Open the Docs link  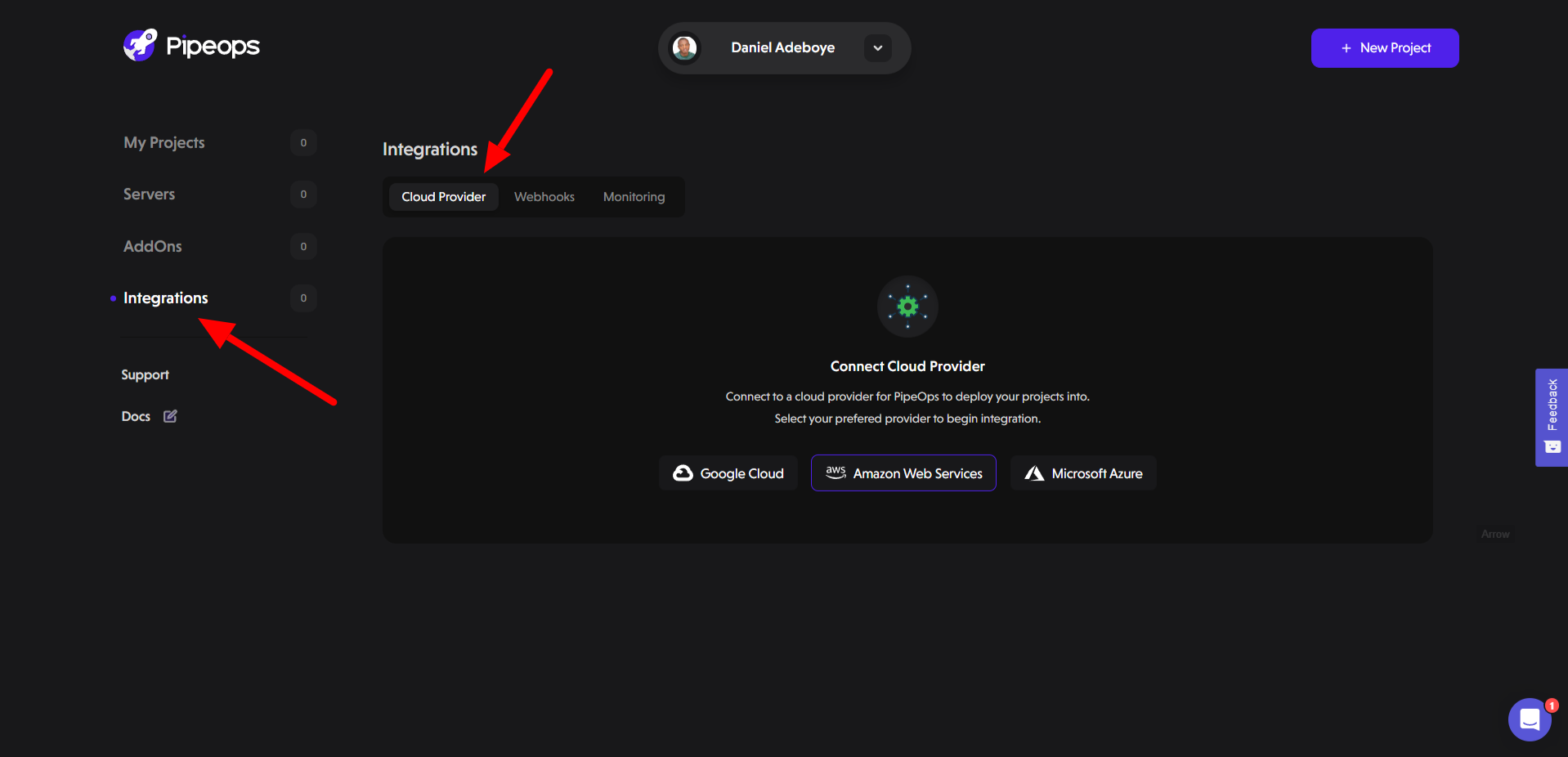136,416
